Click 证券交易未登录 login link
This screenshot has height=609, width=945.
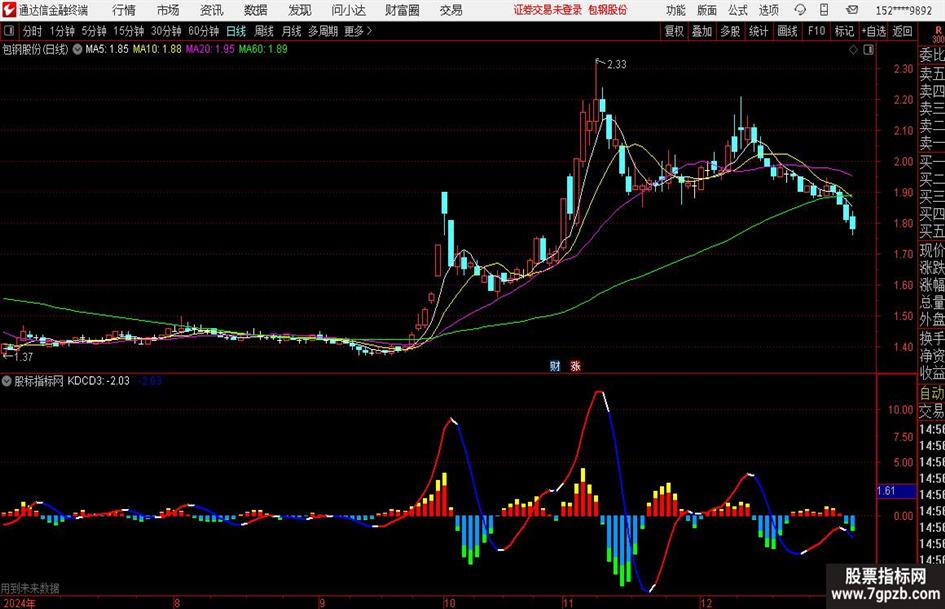[548, 10]
